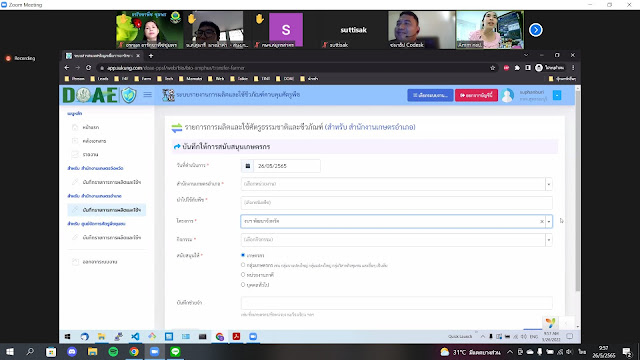The height and width of the screenshot is (360, 640).
Task: Open Windows search magnifier on taskbar
Action: 30,352
